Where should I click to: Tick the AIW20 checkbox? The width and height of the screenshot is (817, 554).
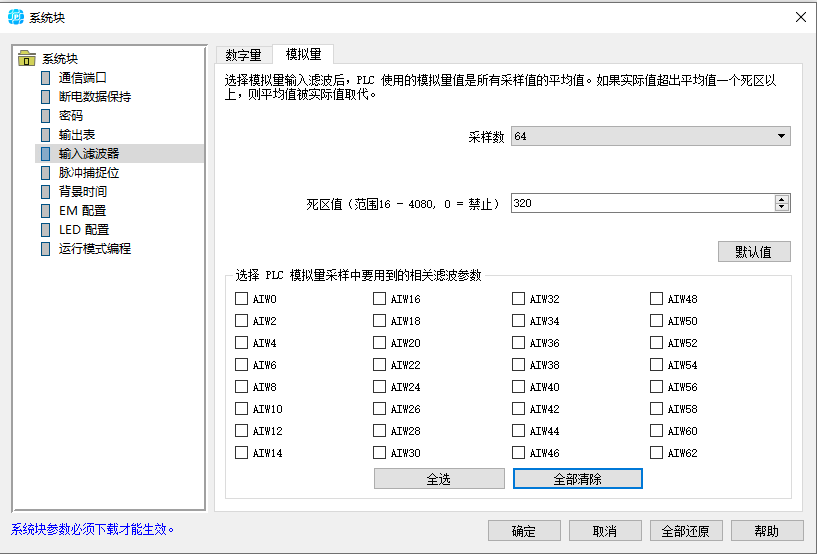point(379,342)
